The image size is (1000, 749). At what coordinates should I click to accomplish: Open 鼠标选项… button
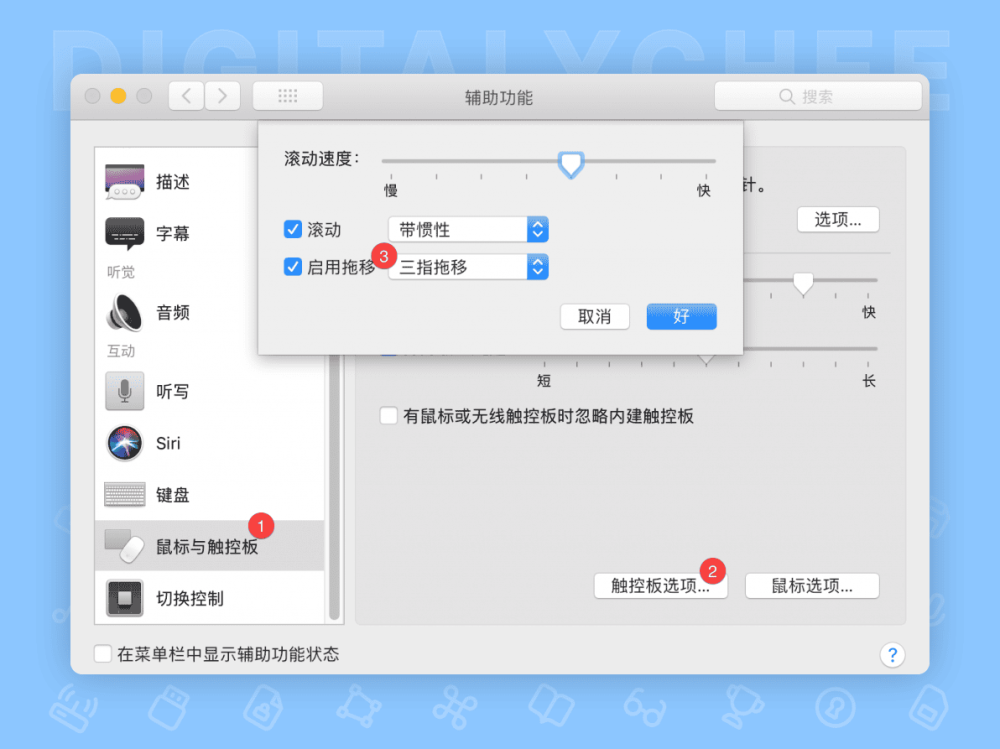pos(812,586)
